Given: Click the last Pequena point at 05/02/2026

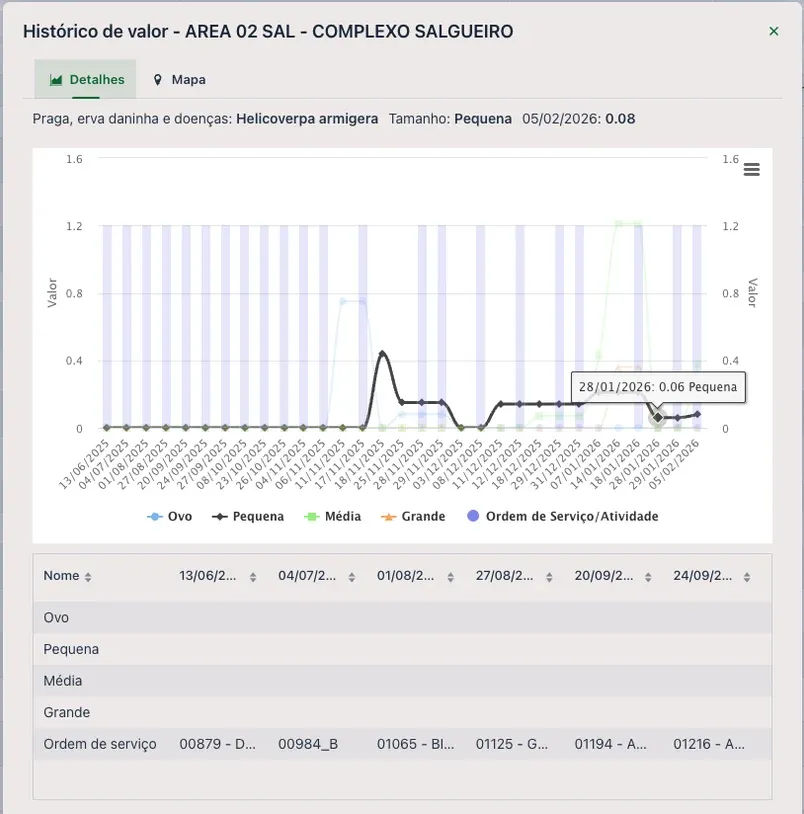Looking at the screenshot, I should click(697, 414).
